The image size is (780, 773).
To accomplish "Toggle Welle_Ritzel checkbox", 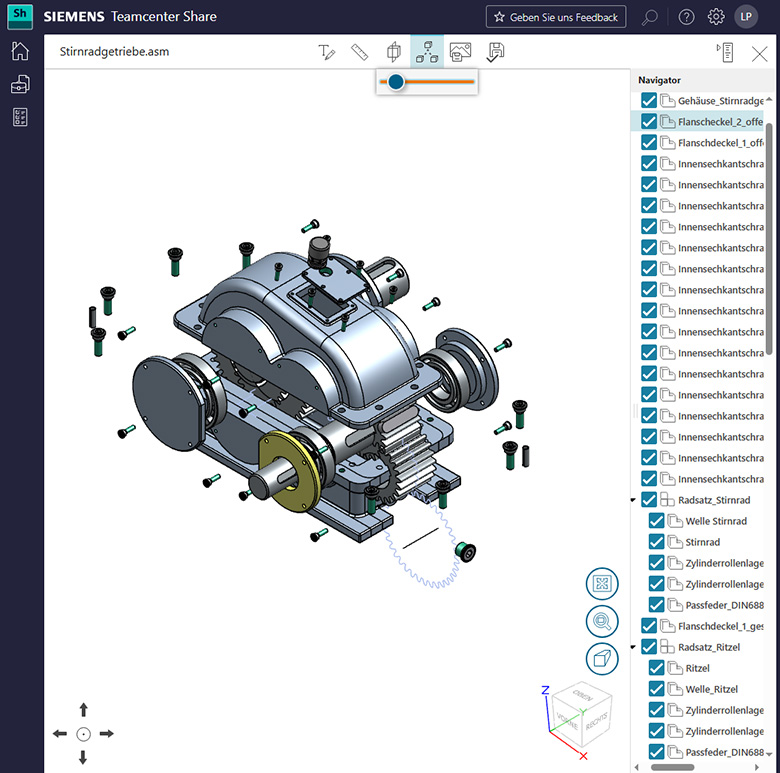I will [x=656, y=689].
